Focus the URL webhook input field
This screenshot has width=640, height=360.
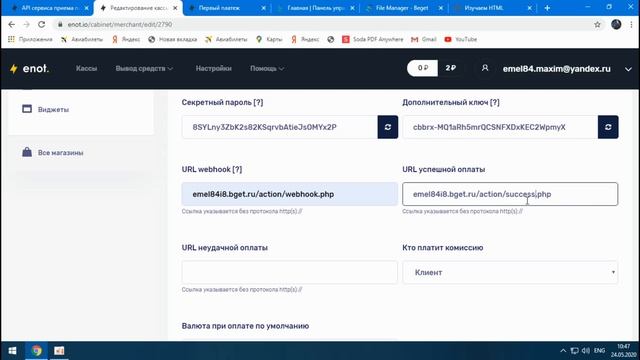[289, 194]
